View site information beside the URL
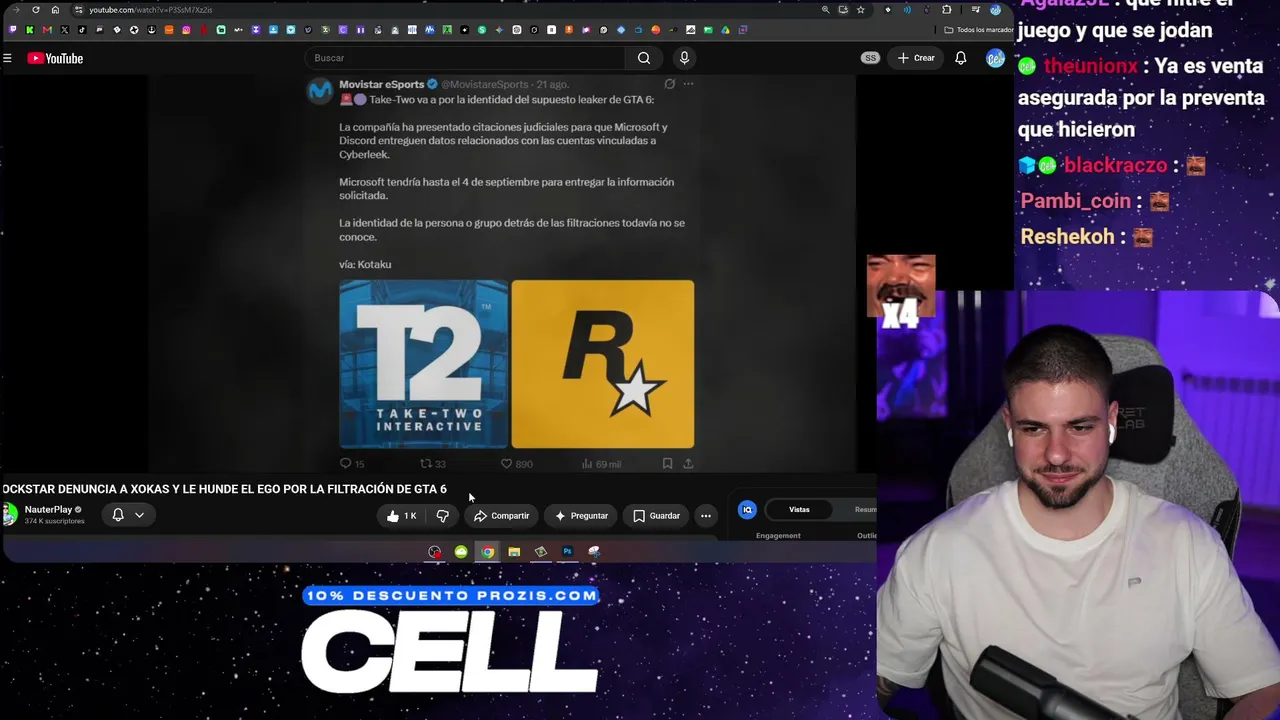1280x720 pixels. tap(78, 10)
